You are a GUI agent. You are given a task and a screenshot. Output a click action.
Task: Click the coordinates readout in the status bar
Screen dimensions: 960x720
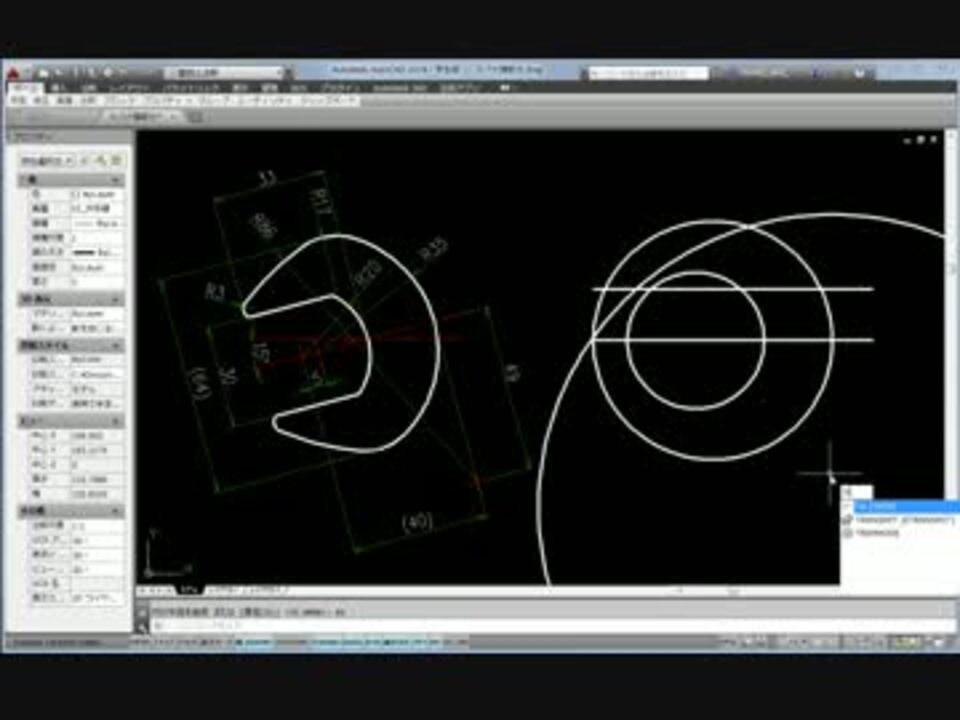pos(58,642)
